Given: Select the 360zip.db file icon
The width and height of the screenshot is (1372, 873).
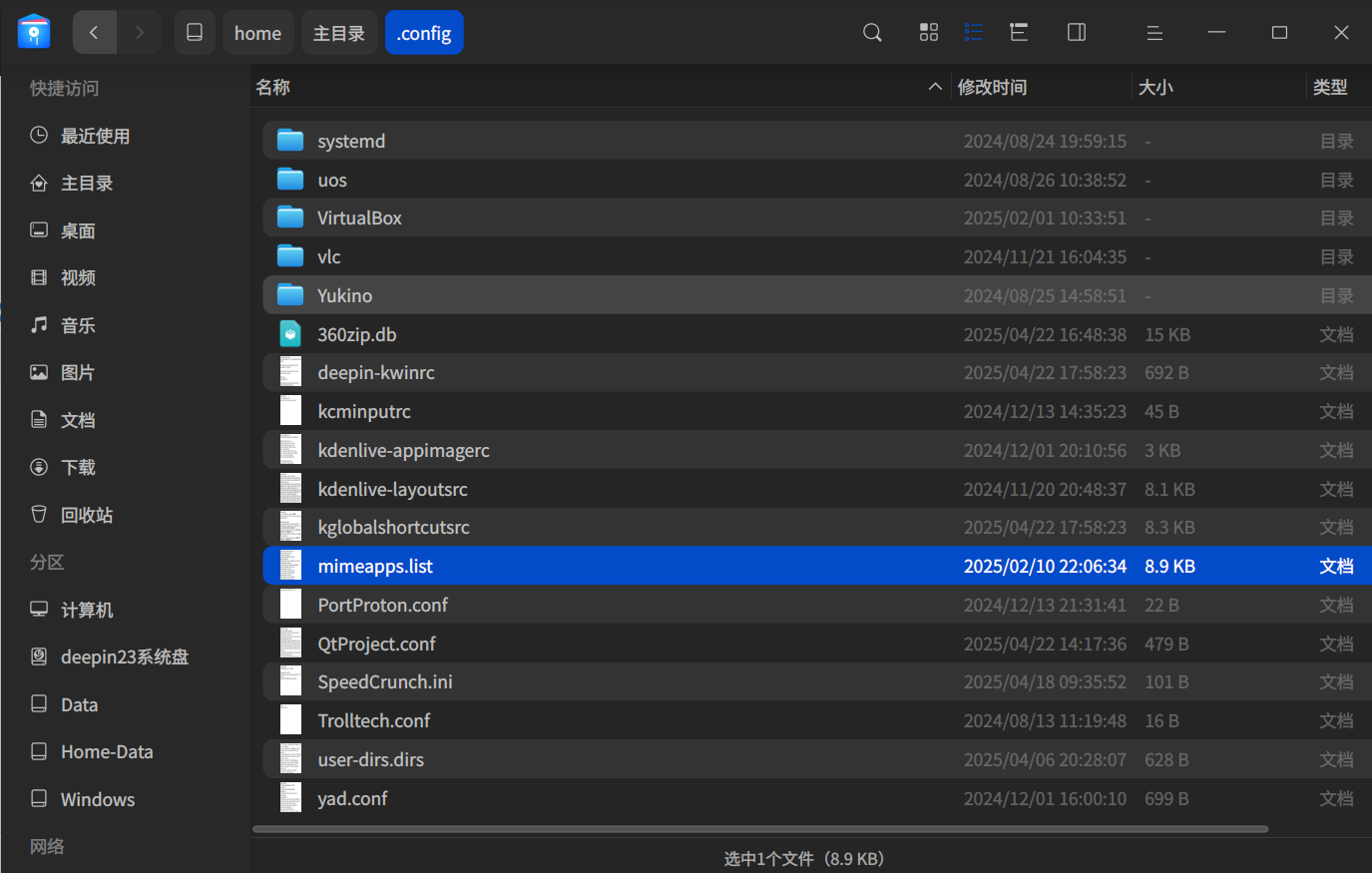Looking at the screenshot, I should pos(290,334).
